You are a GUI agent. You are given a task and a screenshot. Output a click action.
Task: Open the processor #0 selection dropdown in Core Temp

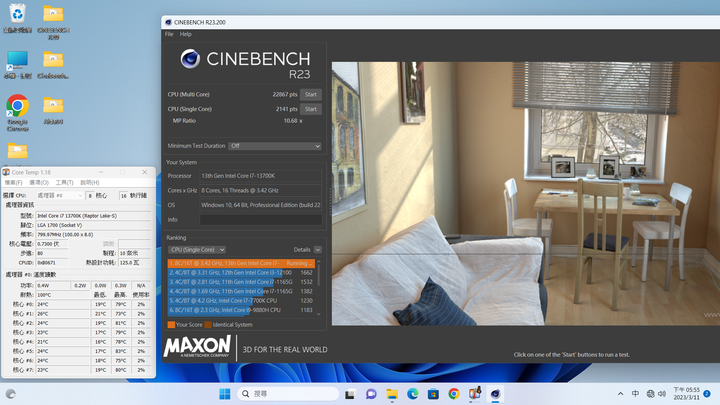[60, 196]
